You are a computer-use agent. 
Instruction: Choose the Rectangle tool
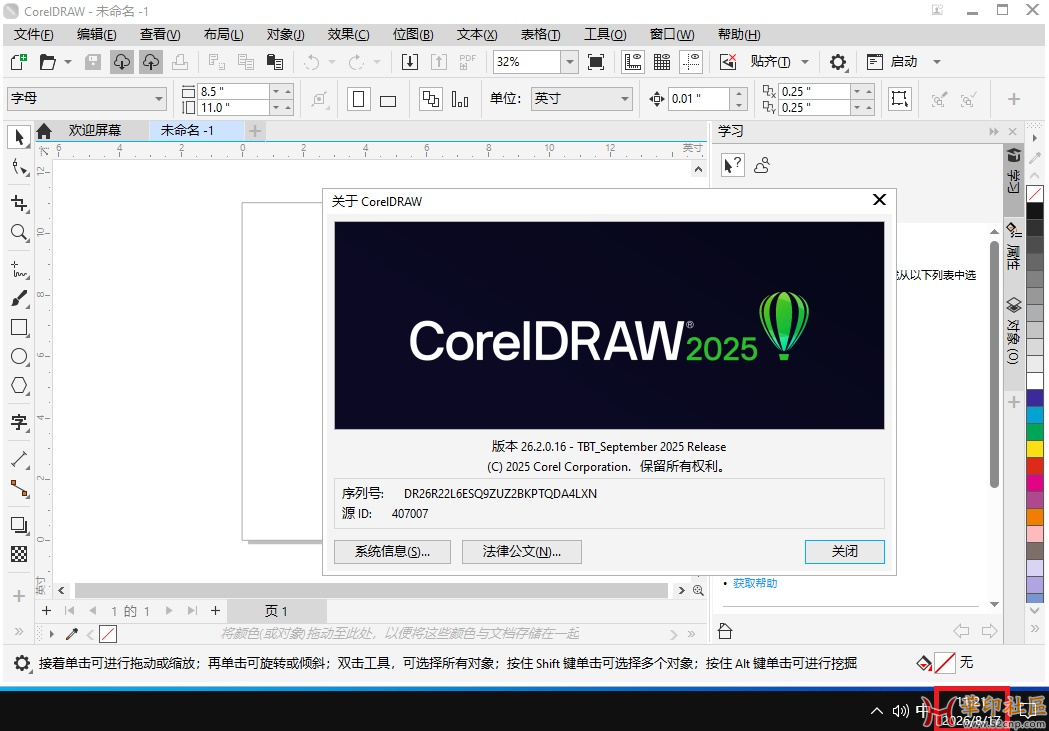click(x=19, y=327)
